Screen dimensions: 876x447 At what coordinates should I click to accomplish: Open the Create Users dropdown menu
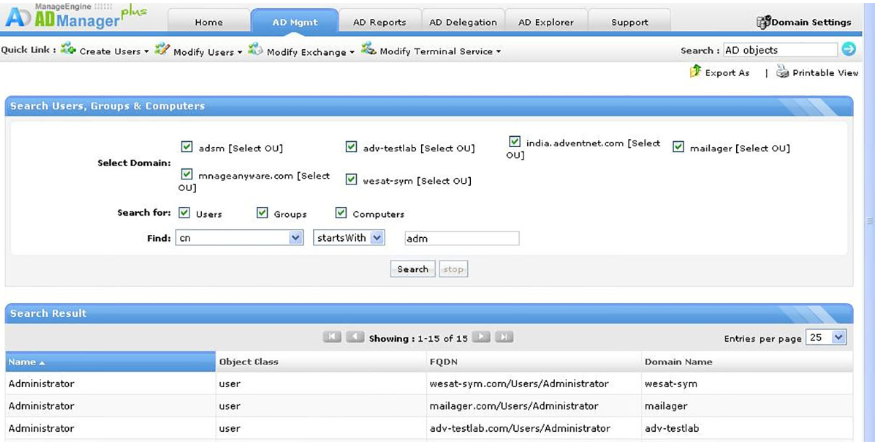(x=146, y=51)
